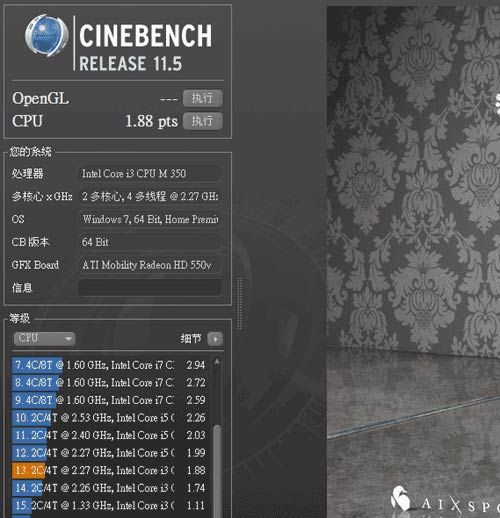The height and width of the screenshot is (518, 500).
Task: Click the AIXSPONZA bird logo in the render
Action: pyautogui.click(x=401, y=499)
